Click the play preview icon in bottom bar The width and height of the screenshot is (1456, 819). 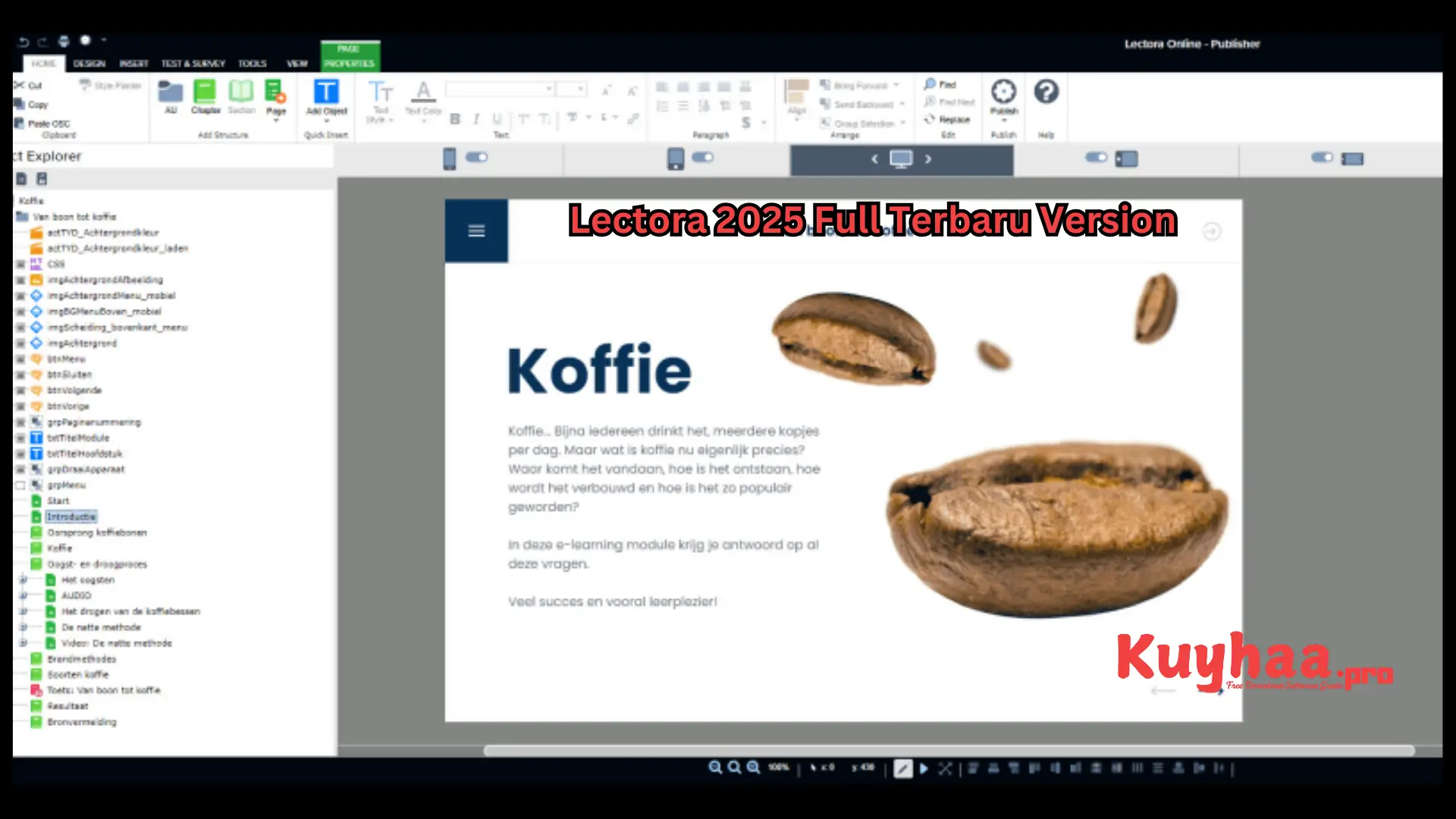coord(924,768)
